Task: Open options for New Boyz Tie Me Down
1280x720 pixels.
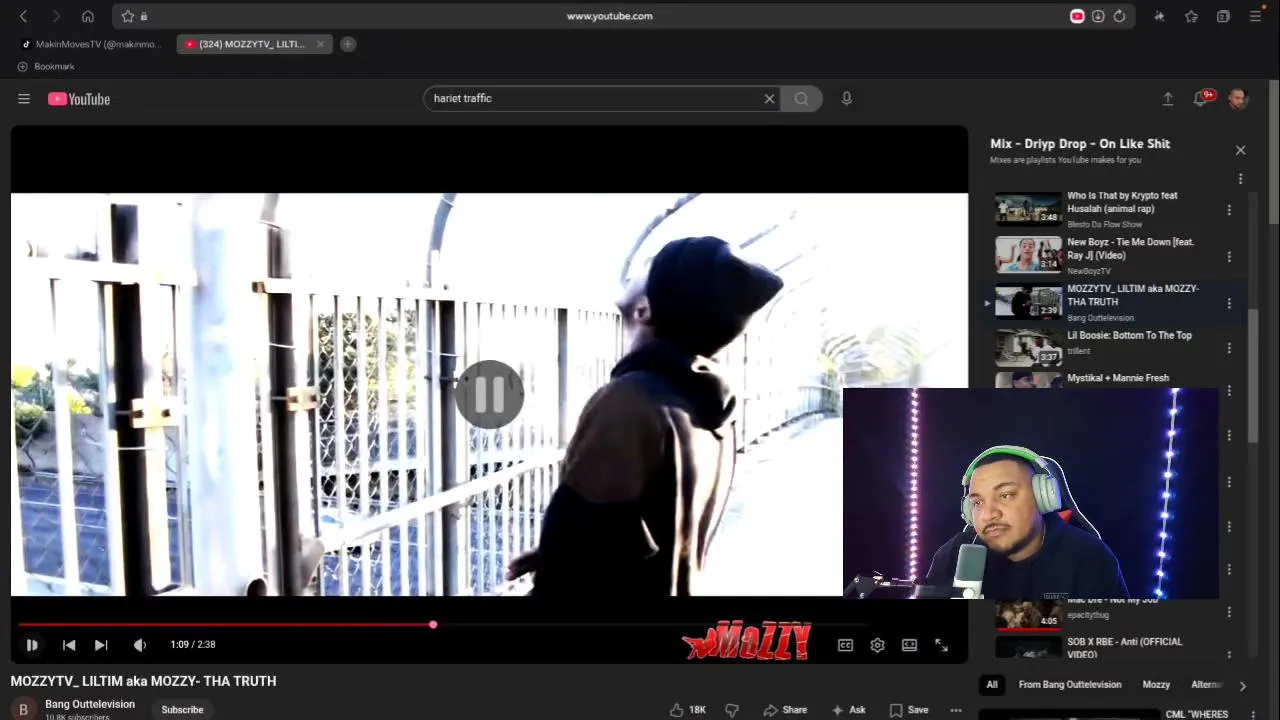Action: point(1229,256)
